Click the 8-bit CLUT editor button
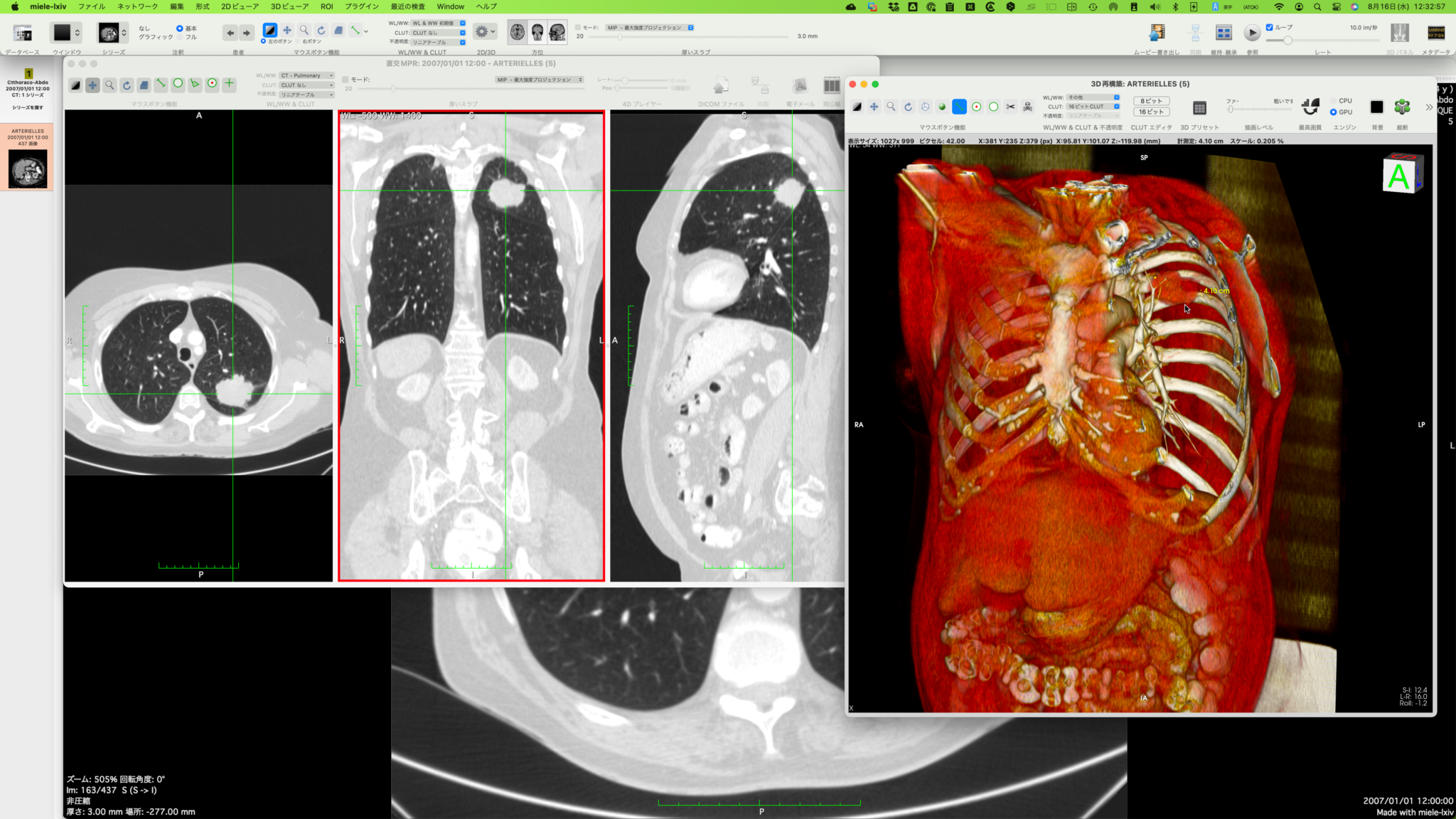The image size is (1456, 819). [1150, 101]
